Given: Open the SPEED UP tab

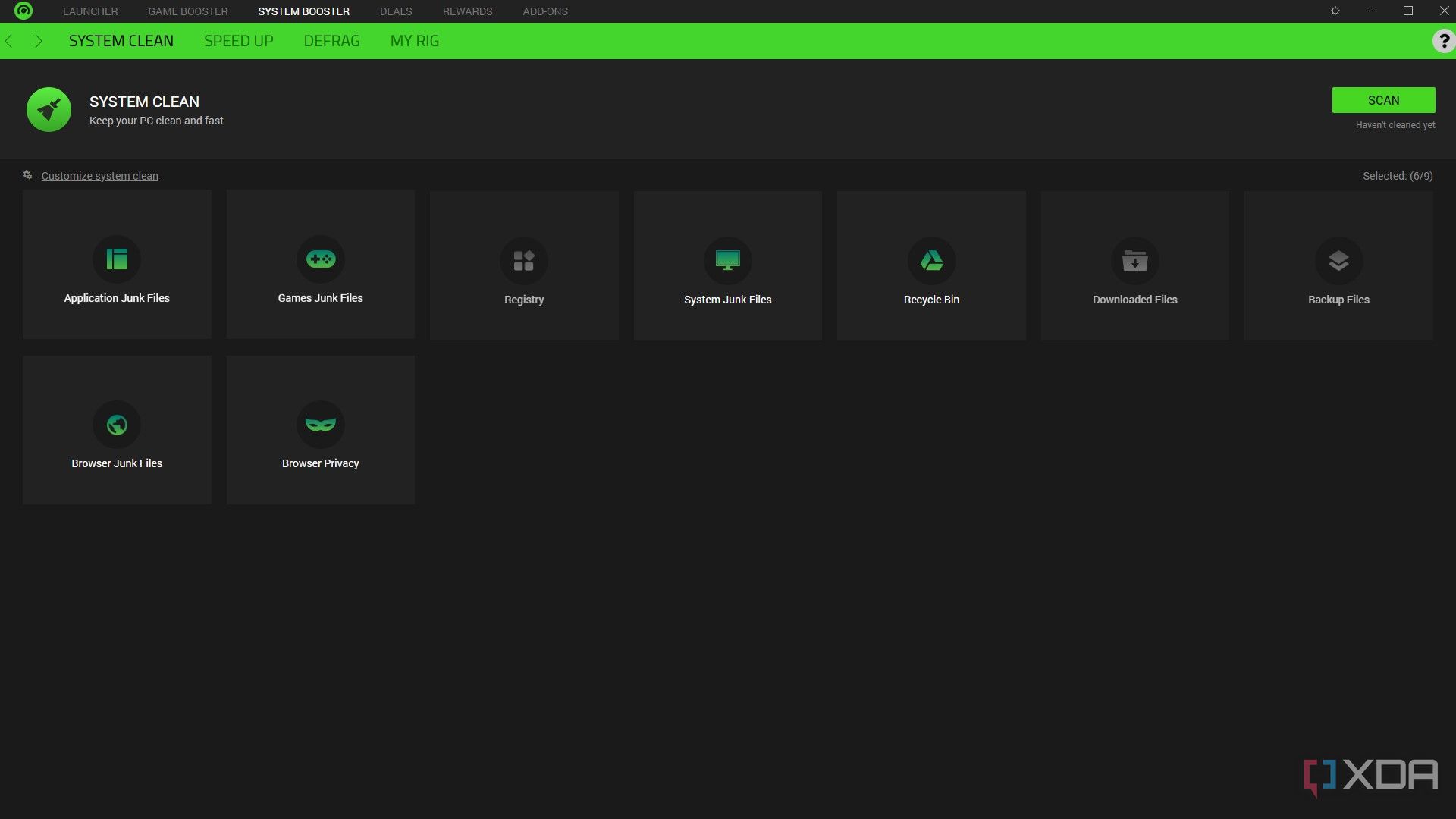Looking at the screenshot, I should (238, 41).
